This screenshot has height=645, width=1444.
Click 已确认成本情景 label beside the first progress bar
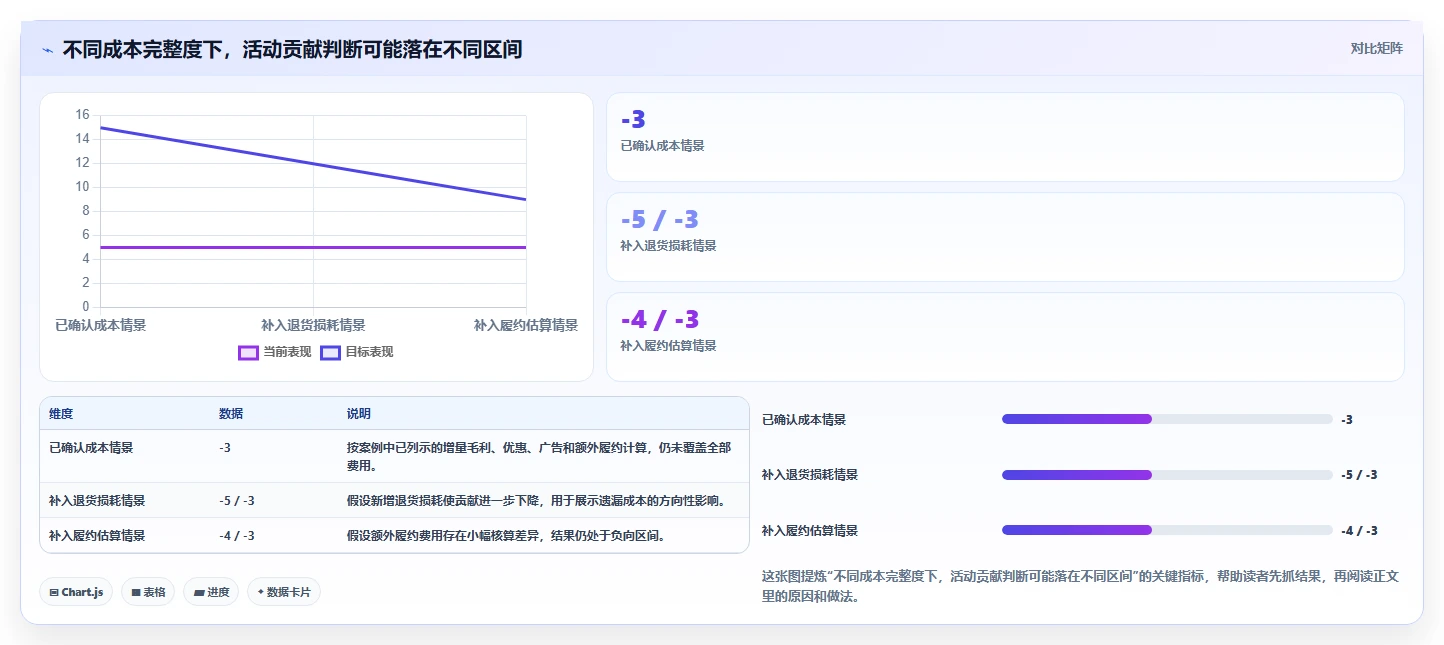pos(804,420)
